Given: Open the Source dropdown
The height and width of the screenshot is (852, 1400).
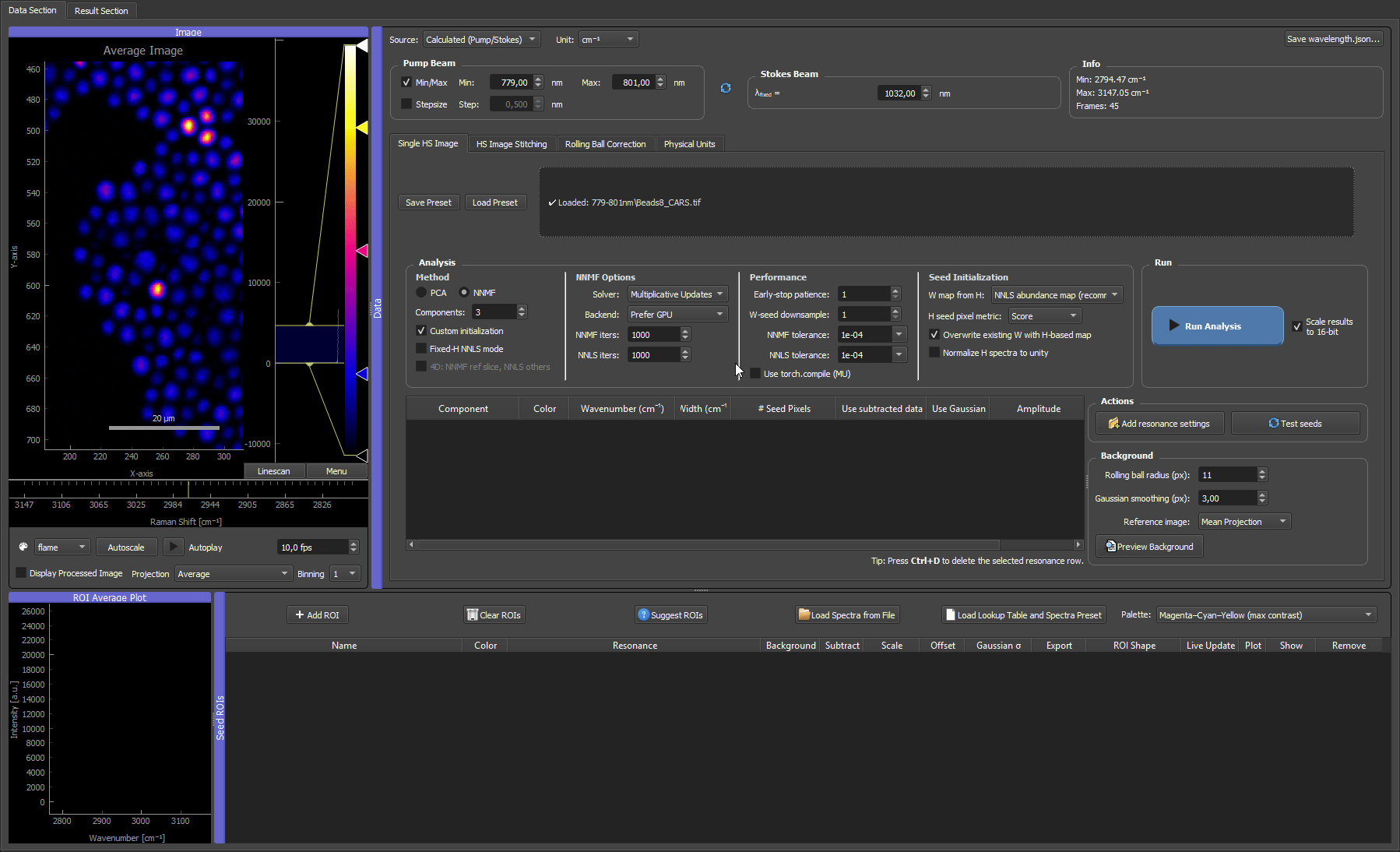Looking at the screenshot, I should coord(481,40).
